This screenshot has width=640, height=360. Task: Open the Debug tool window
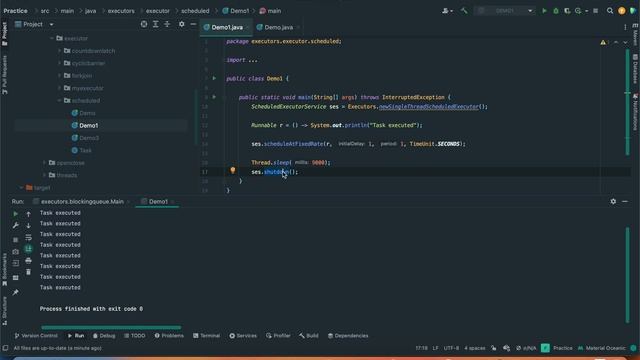(104, 336)
